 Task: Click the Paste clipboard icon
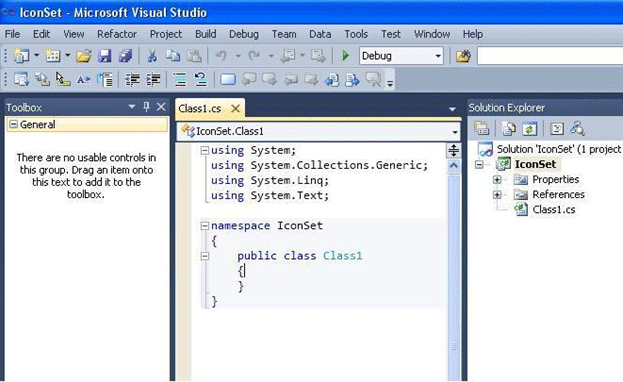tap(194, 56)
